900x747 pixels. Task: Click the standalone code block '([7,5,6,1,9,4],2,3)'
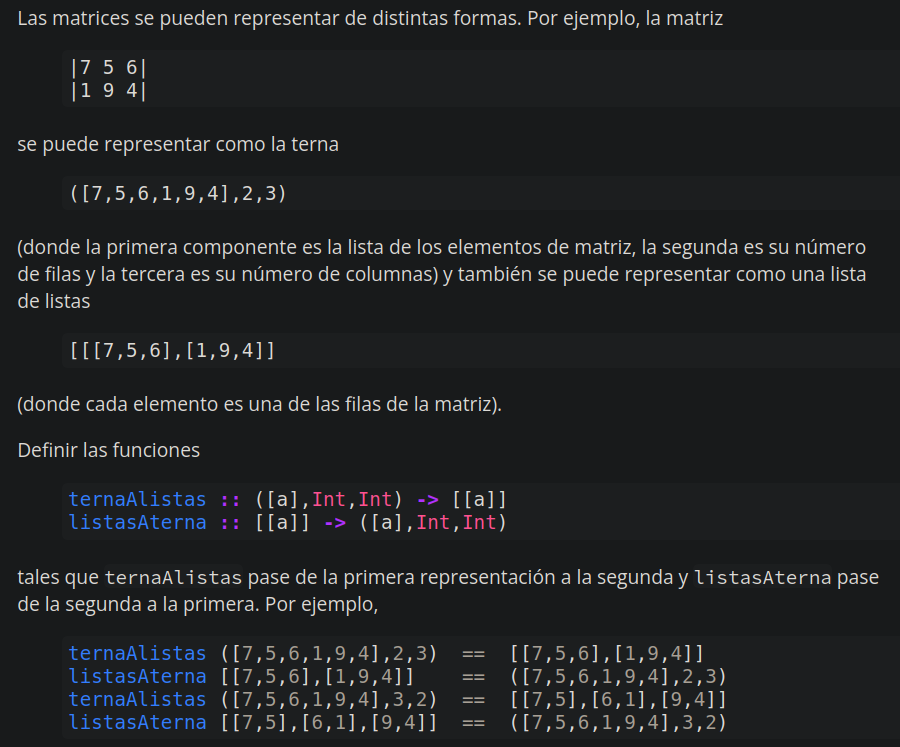point(178,194)
